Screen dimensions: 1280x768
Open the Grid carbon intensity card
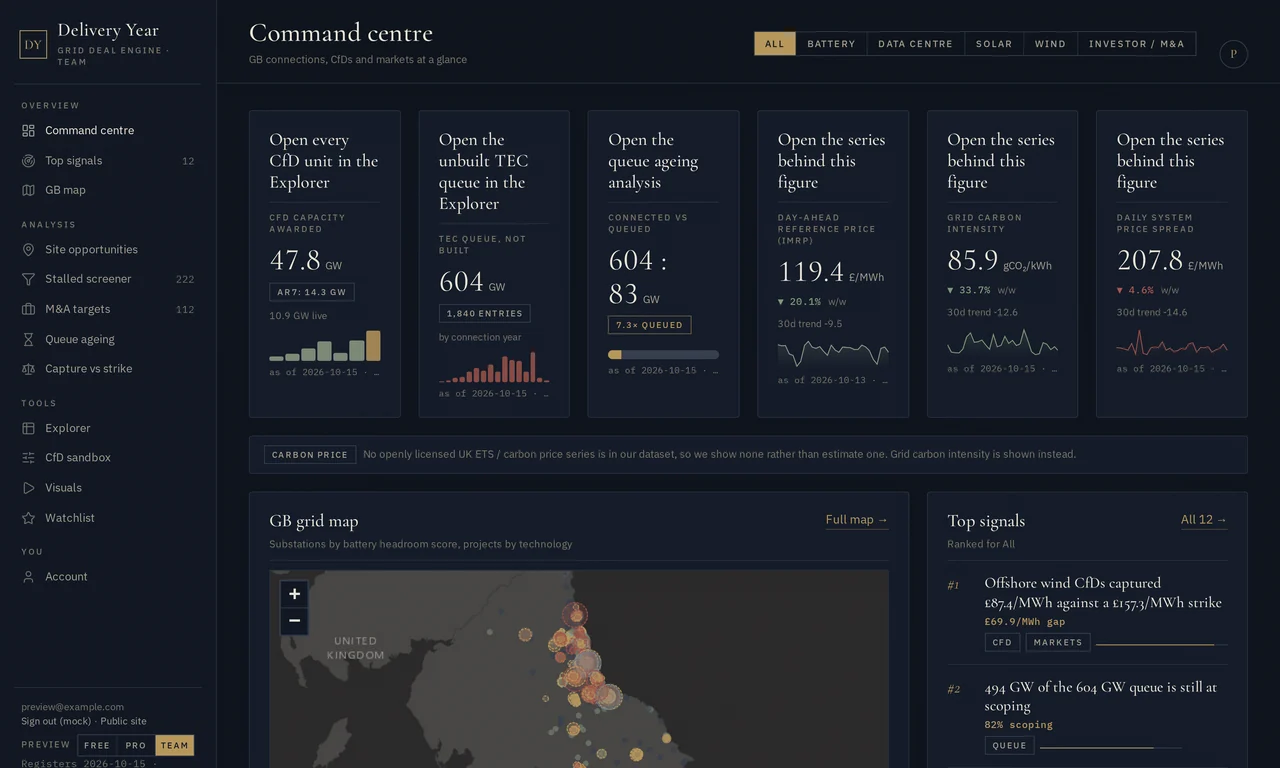click(x=1002, y=264)
